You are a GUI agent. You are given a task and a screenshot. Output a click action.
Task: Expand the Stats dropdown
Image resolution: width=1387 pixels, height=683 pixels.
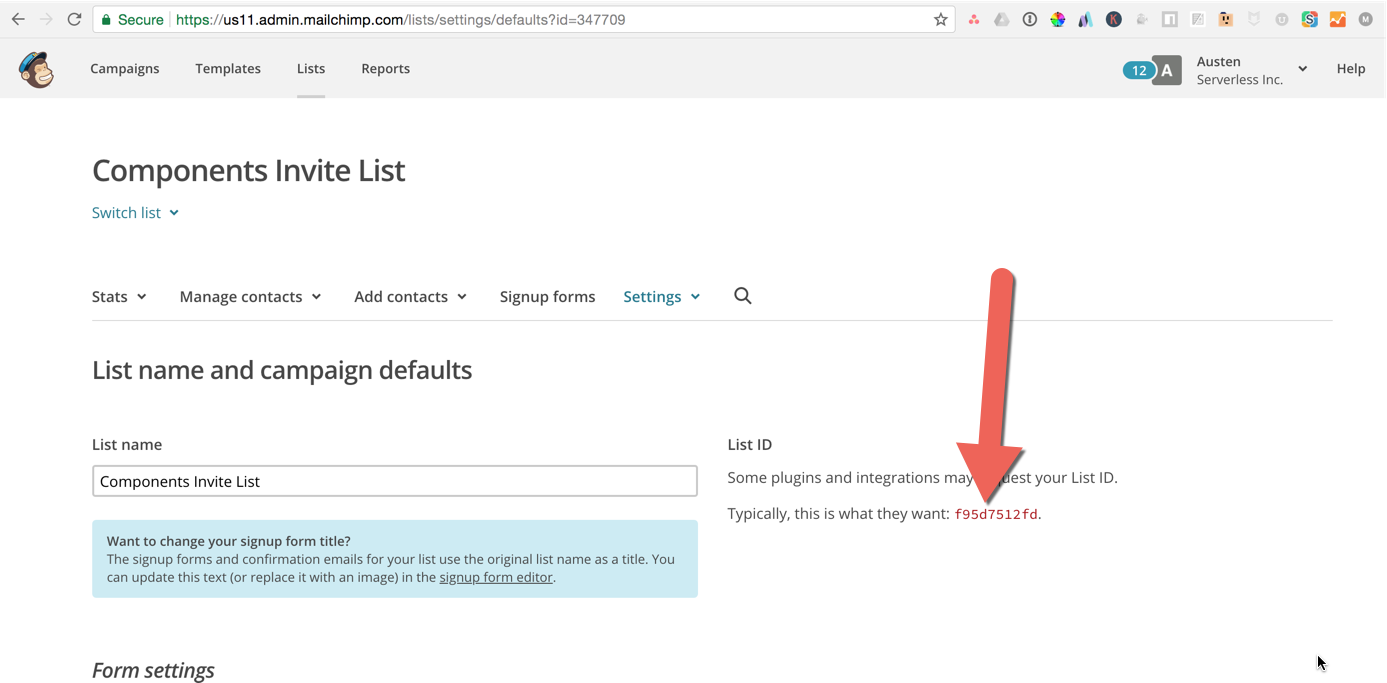(119, 296)
